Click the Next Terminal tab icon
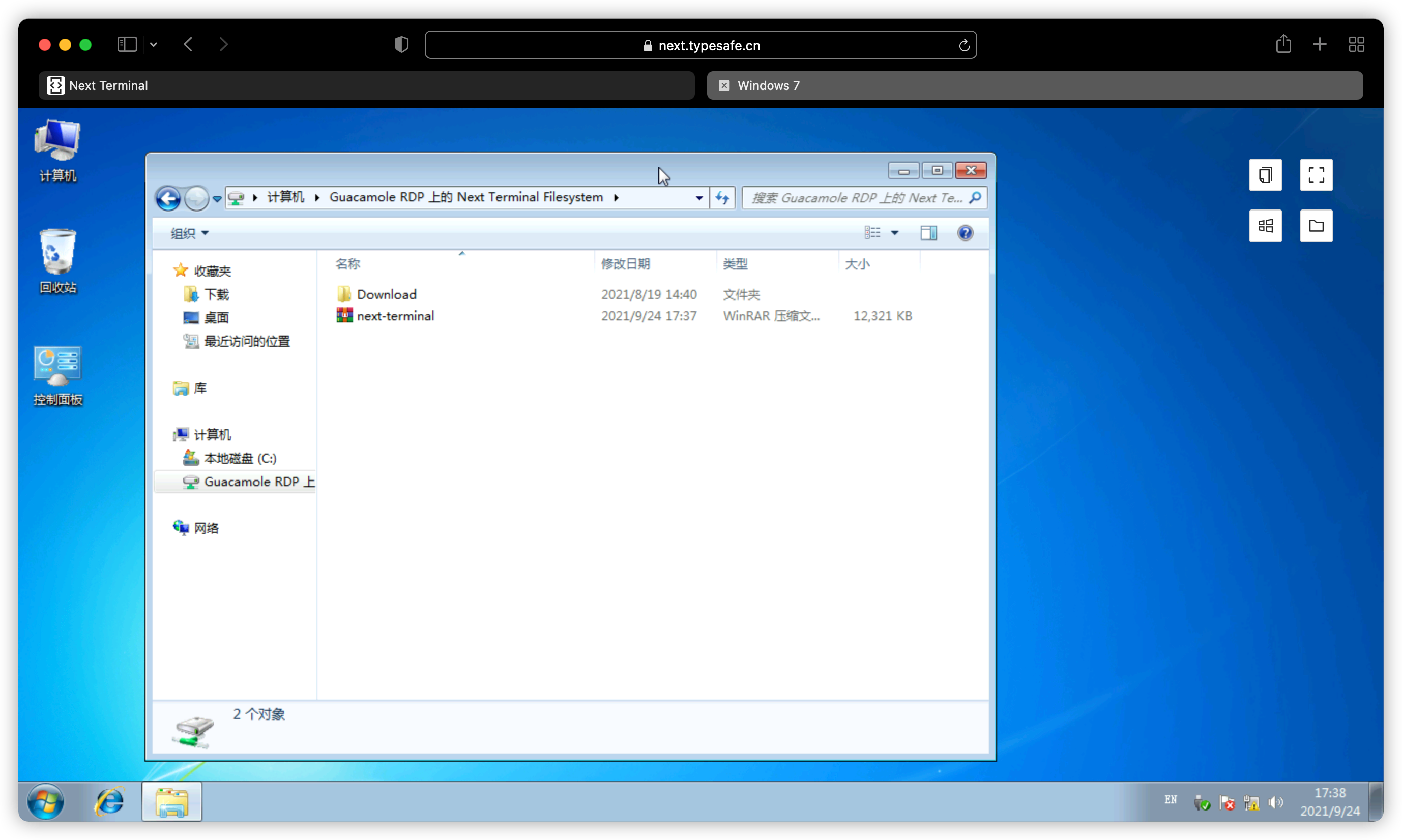This screenshot has width=1402, height=840. pyautogui.click(x=55, y=85)
